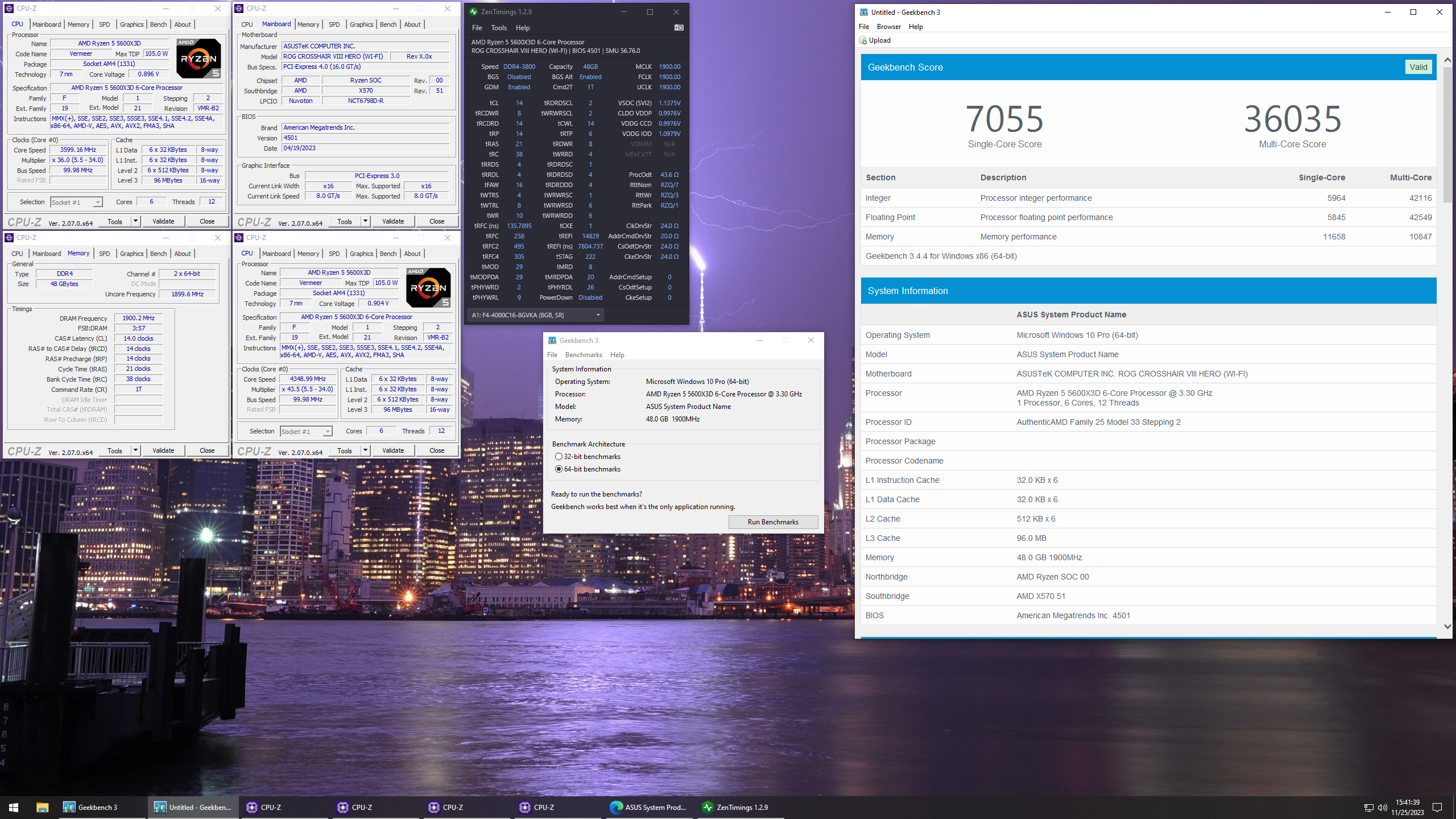This screenshot has width=1456, height=819.
Task: Open ZenTimings Tools menu
Action: click(x=499, y=27)
